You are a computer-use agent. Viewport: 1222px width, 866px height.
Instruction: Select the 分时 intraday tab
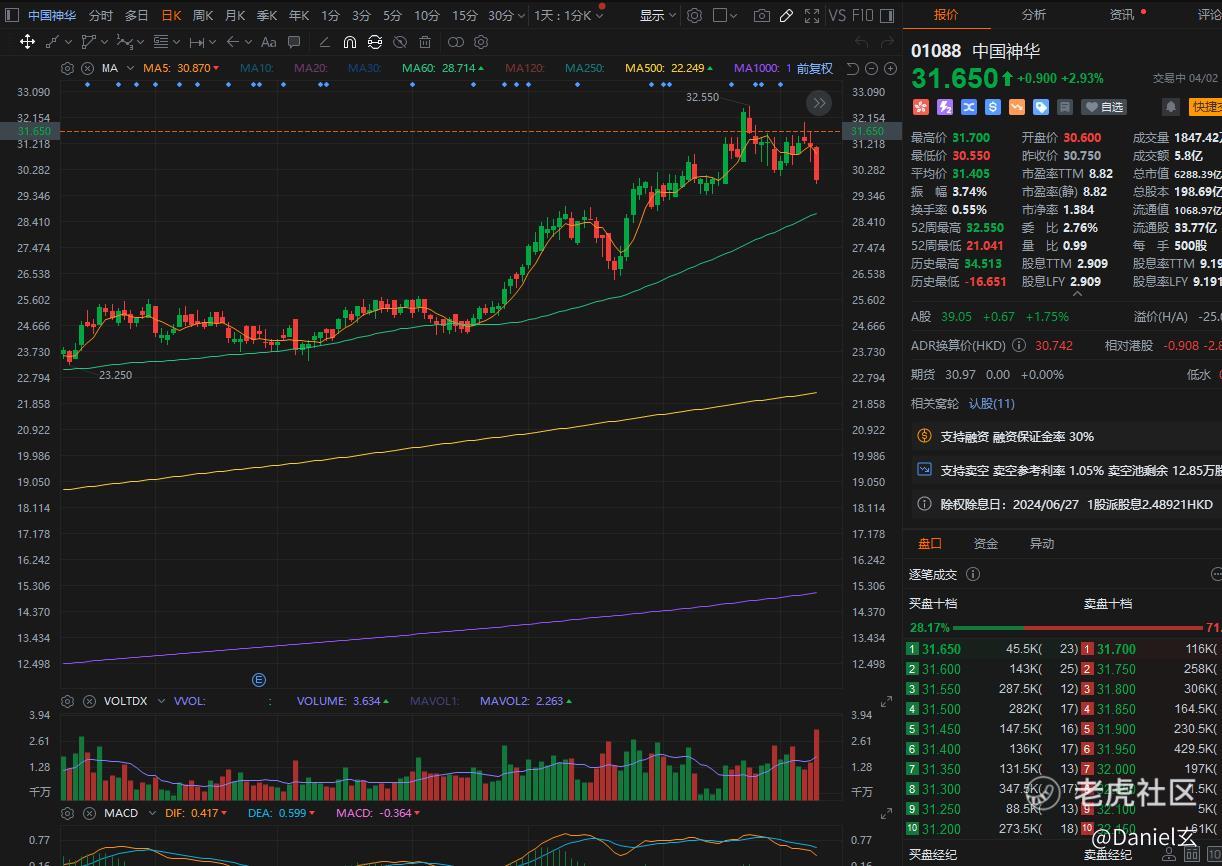pyautogui.click(x=101, y=16)
